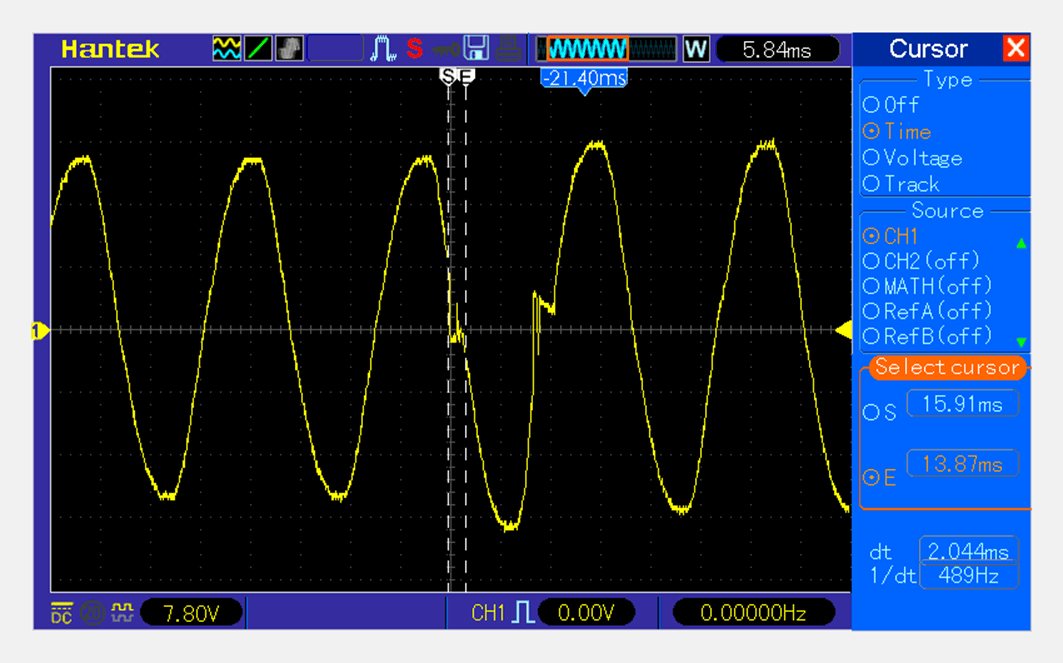Click the 0.00000Hz frequency readout
The height and width of the screenshot is (663, 1063).
753,614
